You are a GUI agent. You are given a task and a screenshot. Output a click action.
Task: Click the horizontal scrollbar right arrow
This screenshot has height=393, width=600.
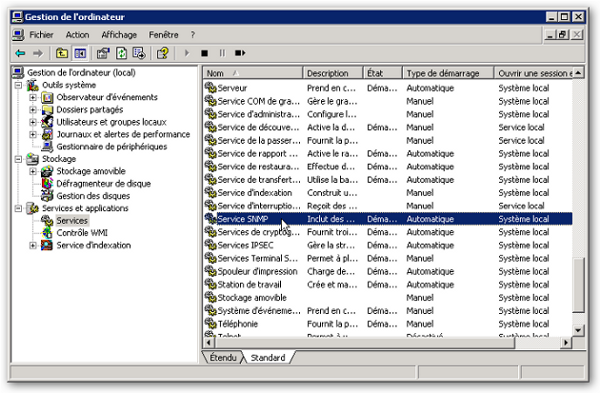pyautogui.click(x=566, y=342)
